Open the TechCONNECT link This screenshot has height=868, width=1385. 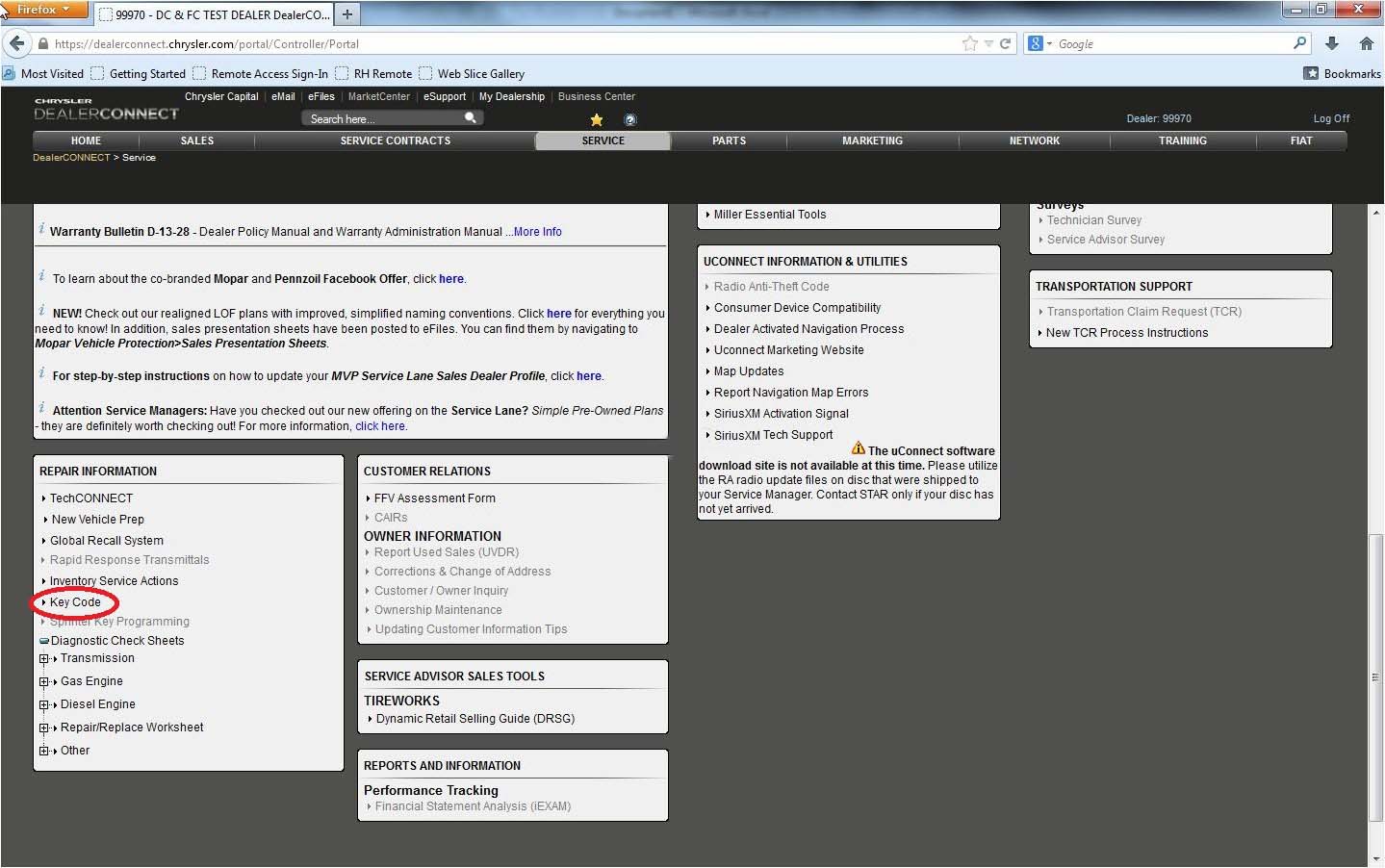[91, 498]
